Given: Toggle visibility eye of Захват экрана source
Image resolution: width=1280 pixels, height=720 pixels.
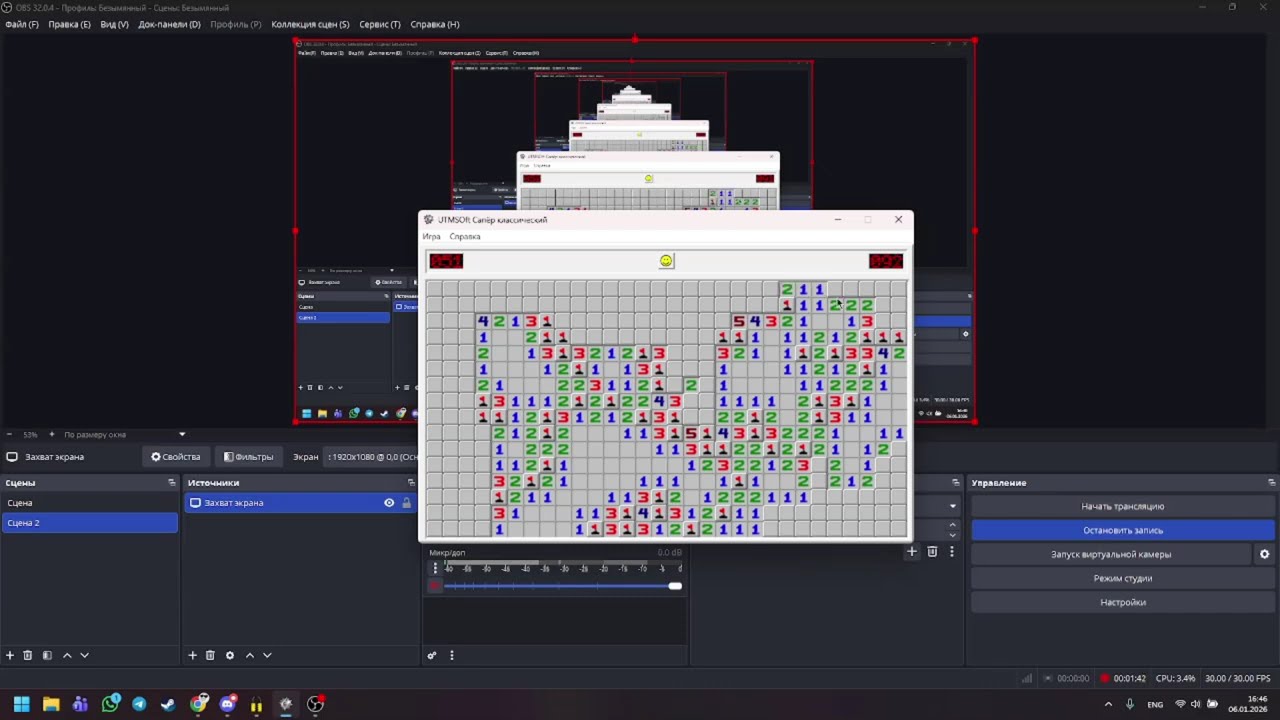Looking at the screenshot, I should coord(389,503).
